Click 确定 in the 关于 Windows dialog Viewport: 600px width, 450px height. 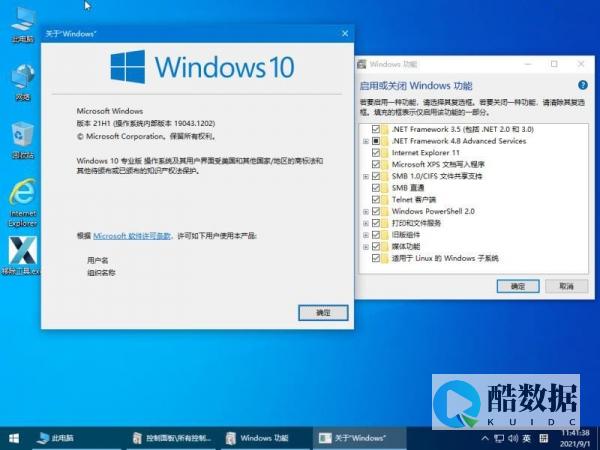[x=323, y=313]
